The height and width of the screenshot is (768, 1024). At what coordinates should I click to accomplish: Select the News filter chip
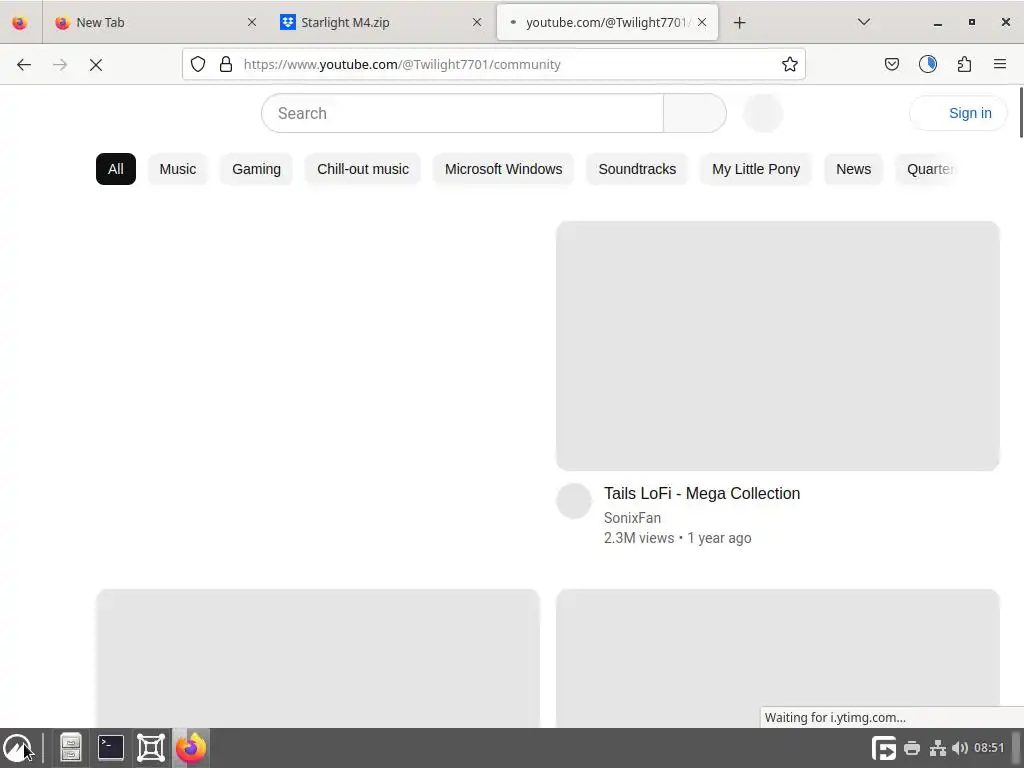[854, 169]
